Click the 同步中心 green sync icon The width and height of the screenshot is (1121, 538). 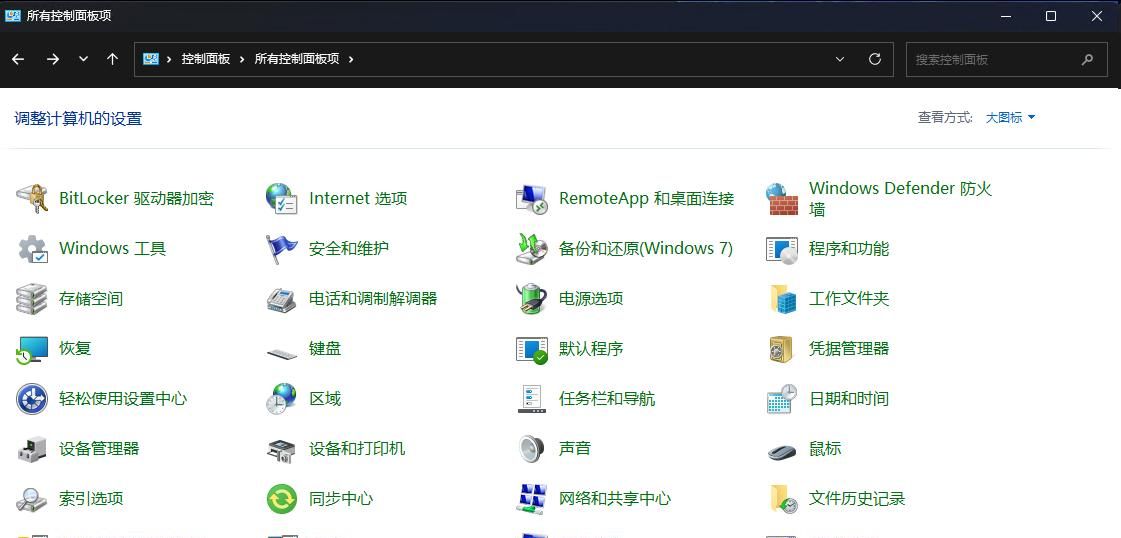(282, 498)
